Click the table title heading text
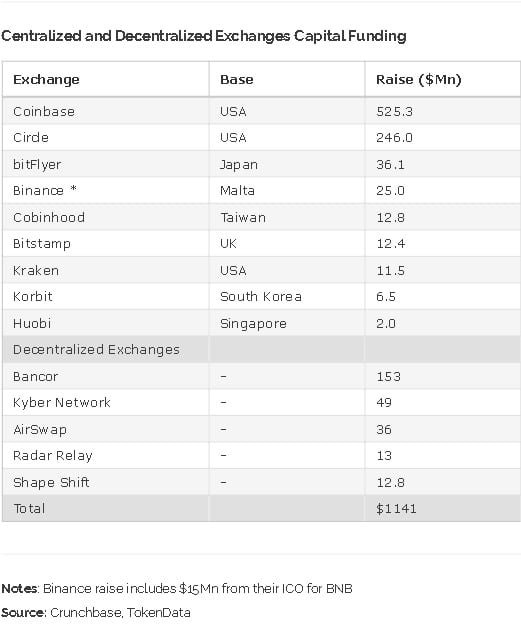 pyautogui.click(x=204, y=36)
